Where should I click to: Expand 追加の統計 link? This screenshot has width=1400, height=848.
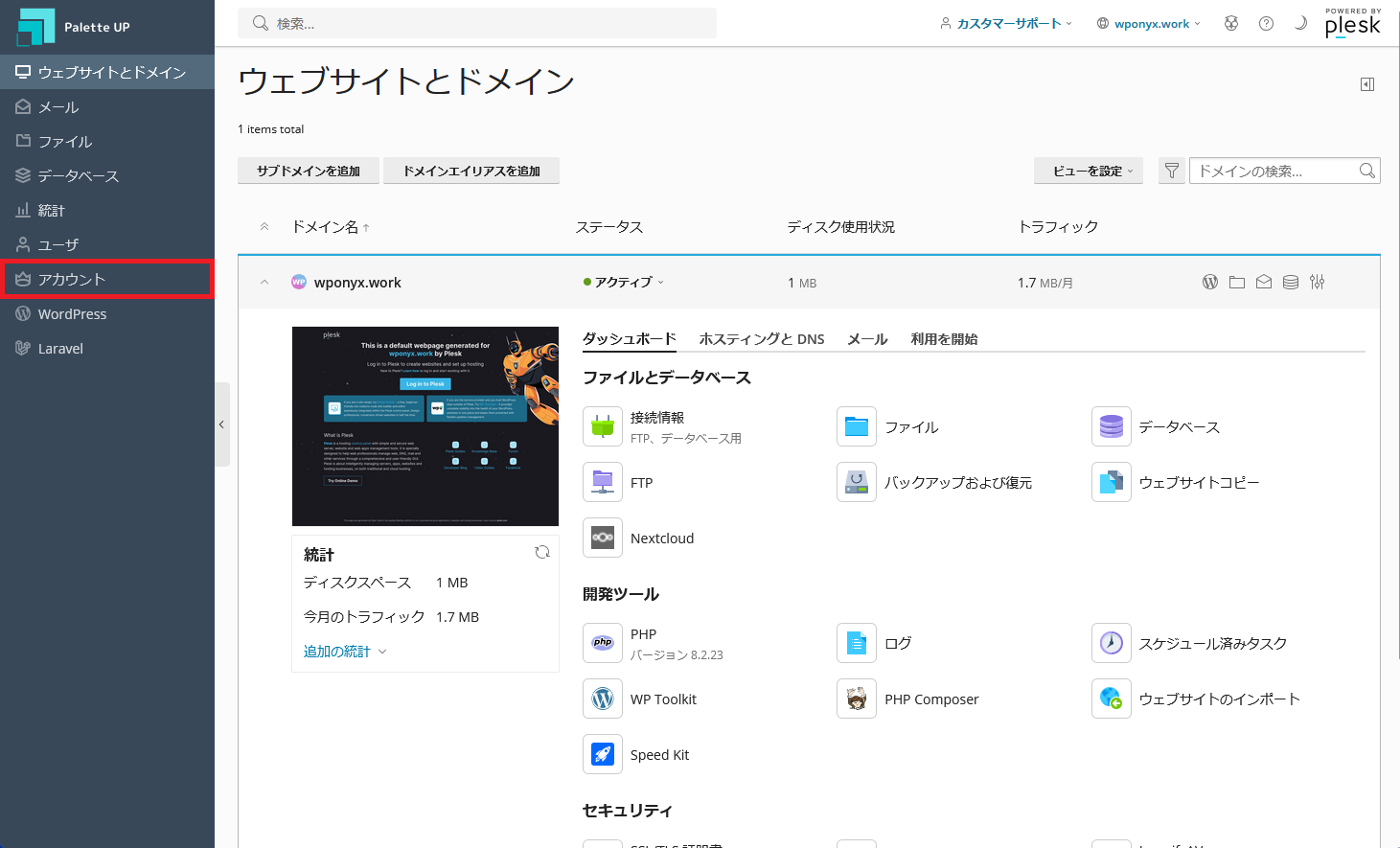click(x=345, y=651)
